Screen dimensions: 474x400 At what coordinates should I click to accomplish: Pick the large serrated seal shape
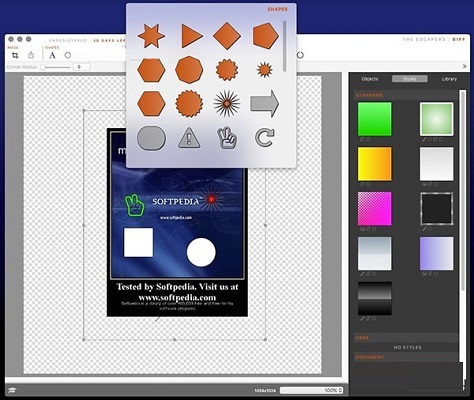pos(189,104)
